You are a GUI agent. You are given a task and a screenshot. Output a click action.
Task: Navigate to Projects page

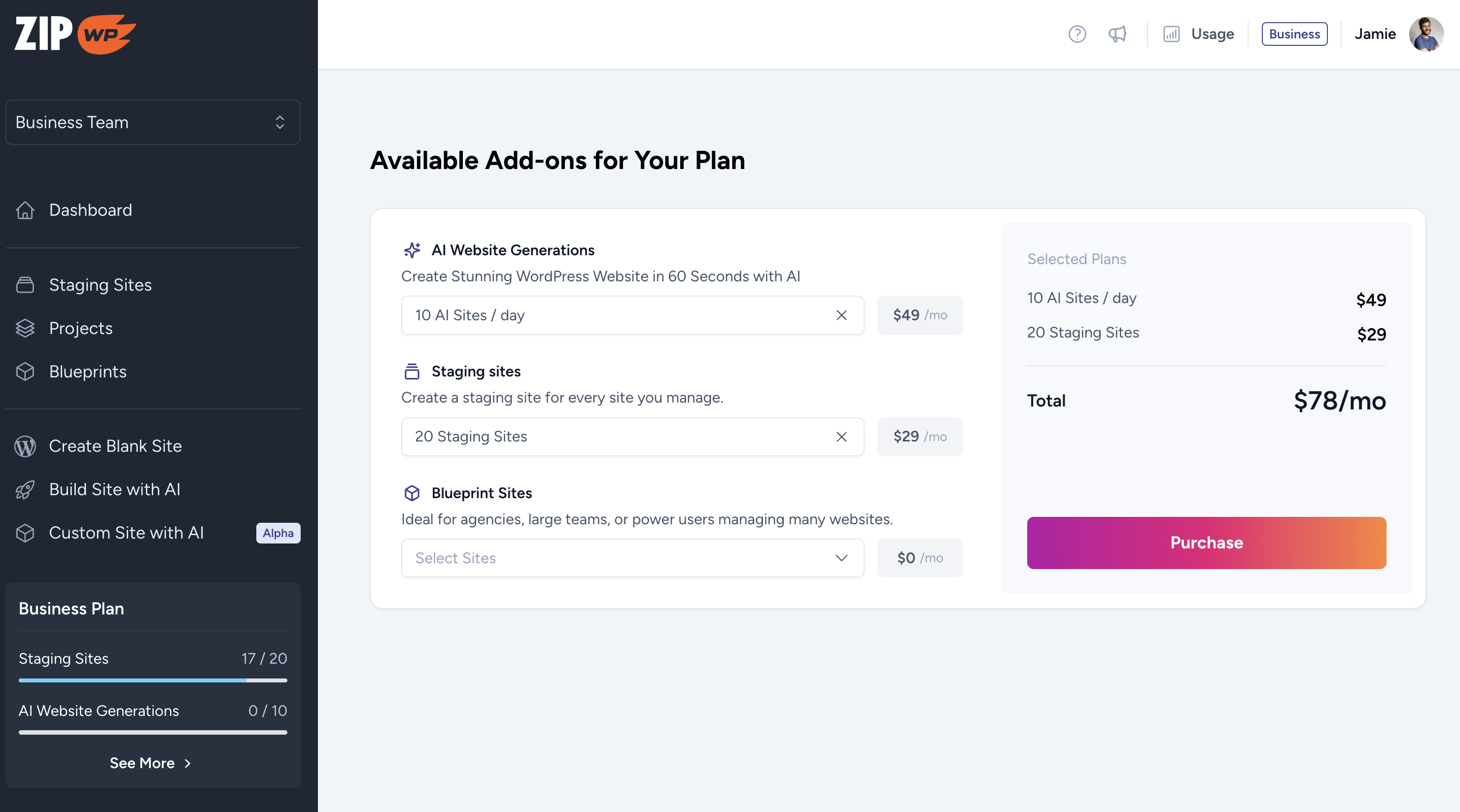80,328
